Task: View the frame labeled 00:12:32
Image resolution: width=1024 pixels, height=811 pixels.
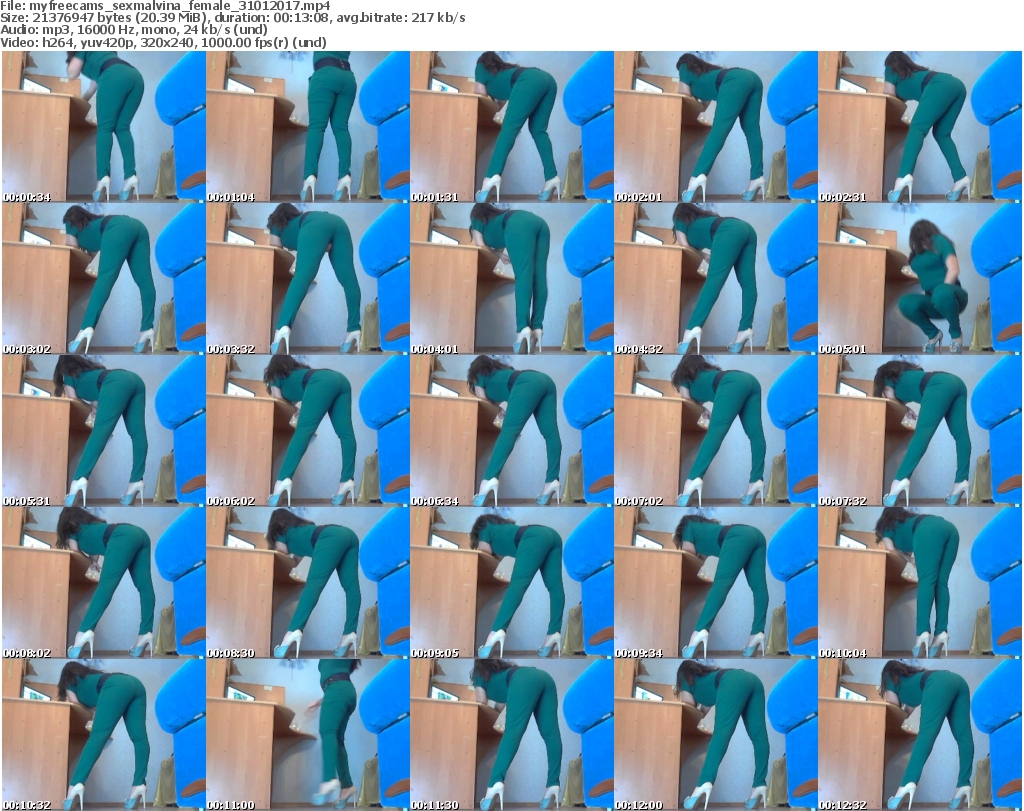Action: click(920, 735)
